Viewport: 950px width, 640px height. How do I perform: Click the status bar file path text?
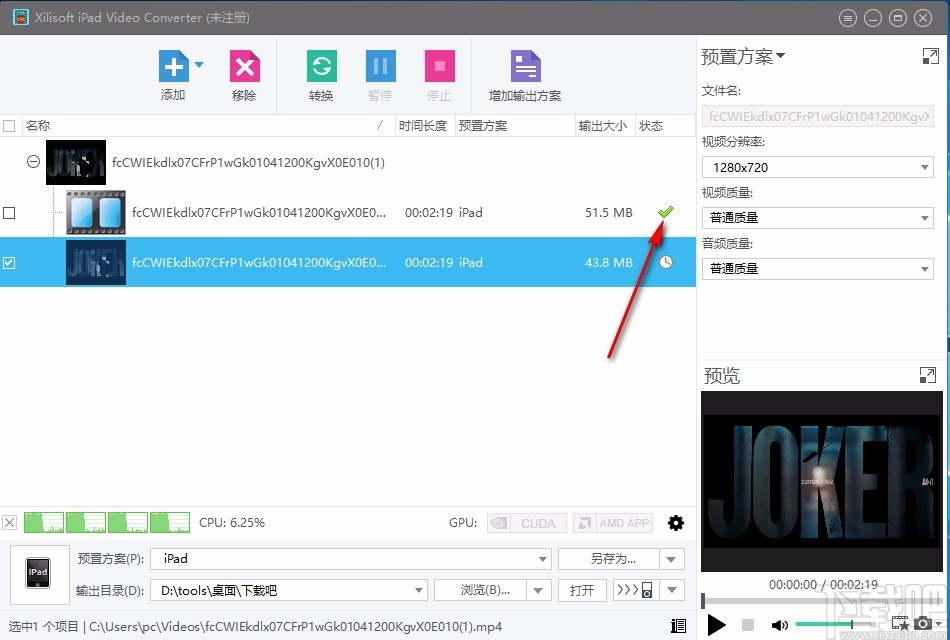296,627
